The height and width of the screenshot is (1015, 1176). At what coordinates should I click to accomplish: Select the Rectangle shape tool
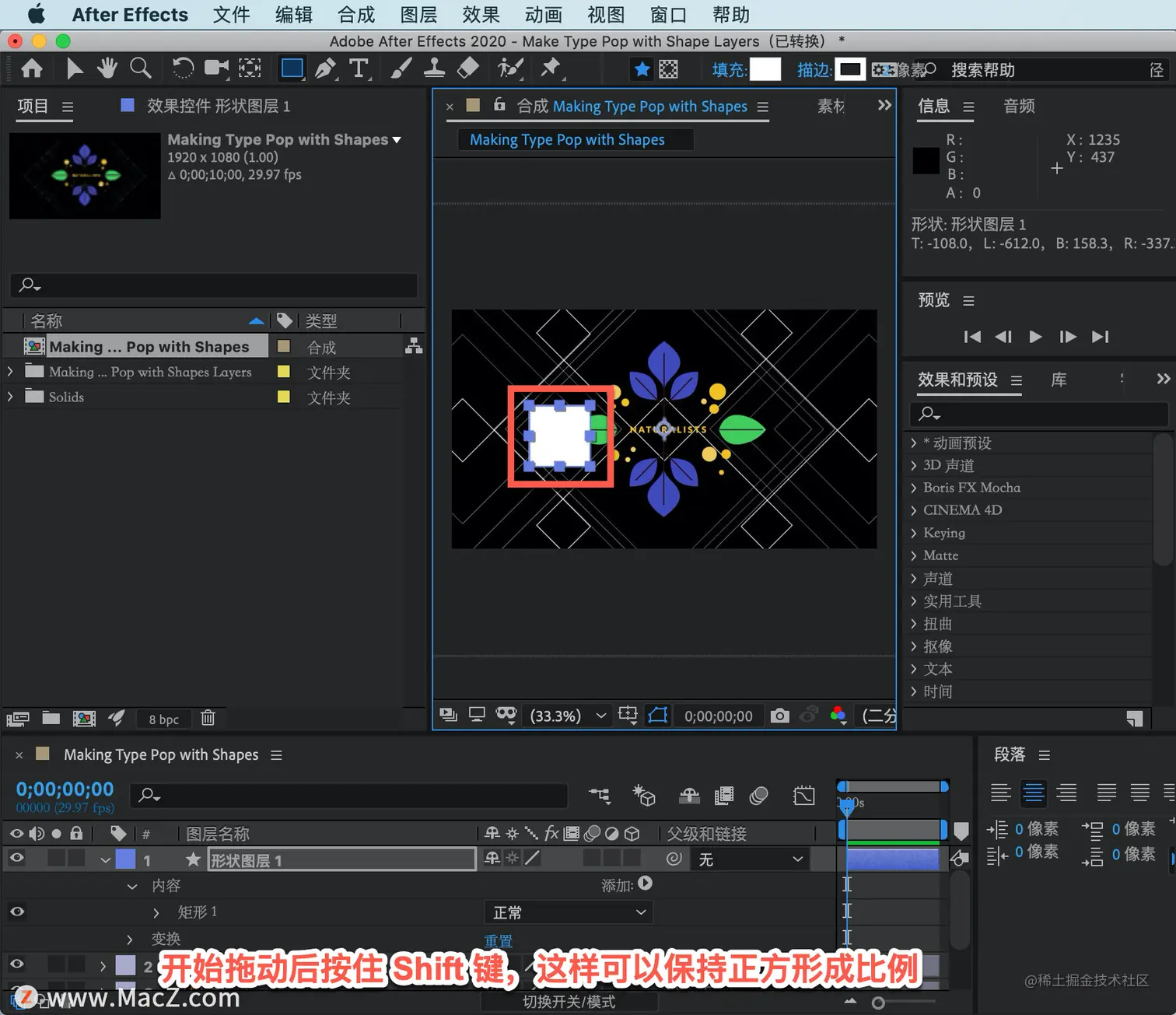click(x=292, y=69)
